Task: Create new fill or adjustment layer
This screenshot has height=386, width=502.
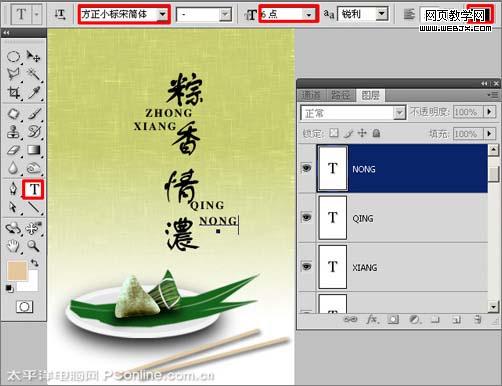Action: click(414, 320)
